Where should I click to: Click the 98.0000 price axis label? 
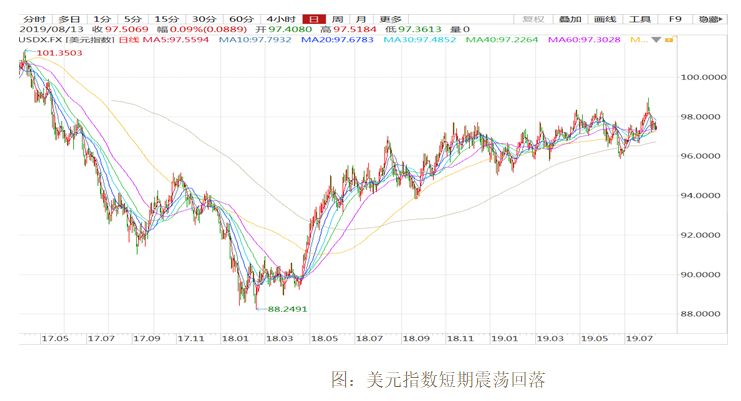[x=700, y=117]
